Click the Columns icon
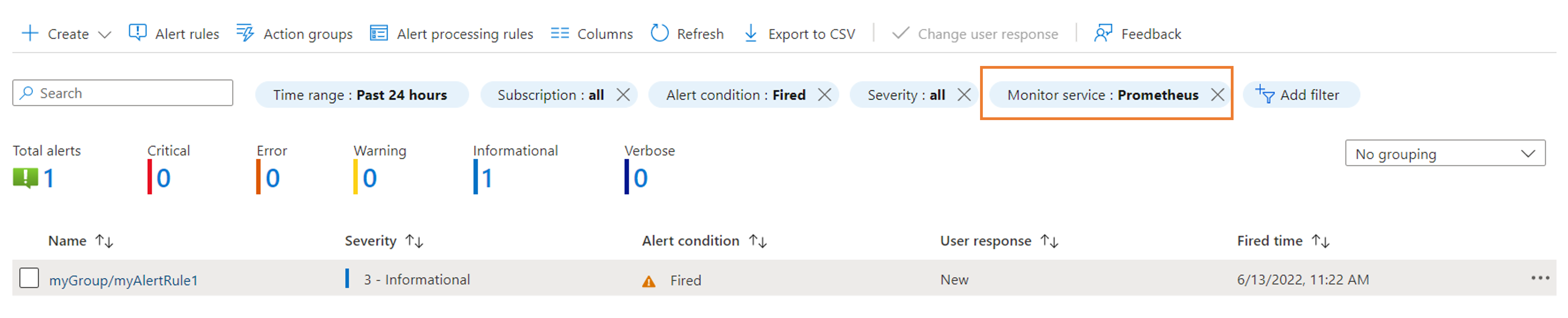 [x=560, y=34]
